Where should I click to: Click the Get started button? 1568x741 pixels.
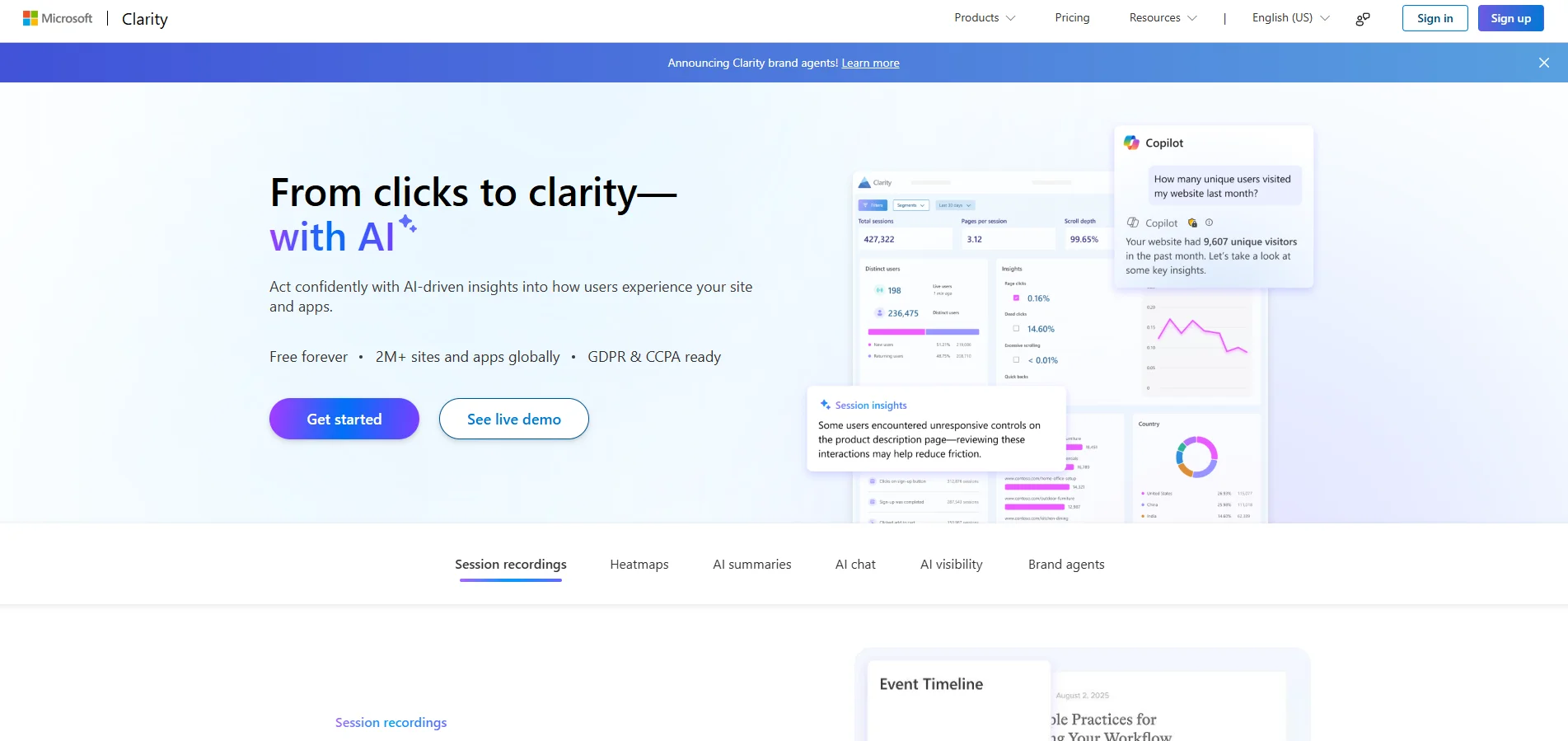point(344,419)
